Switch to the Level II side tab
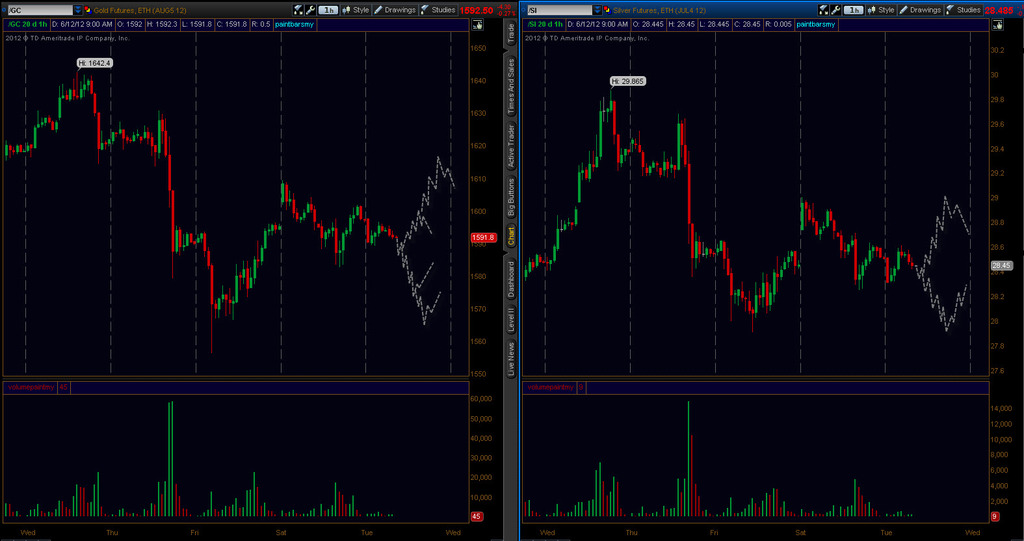This screenshot has width=1024, height=541. coord(511,320)
